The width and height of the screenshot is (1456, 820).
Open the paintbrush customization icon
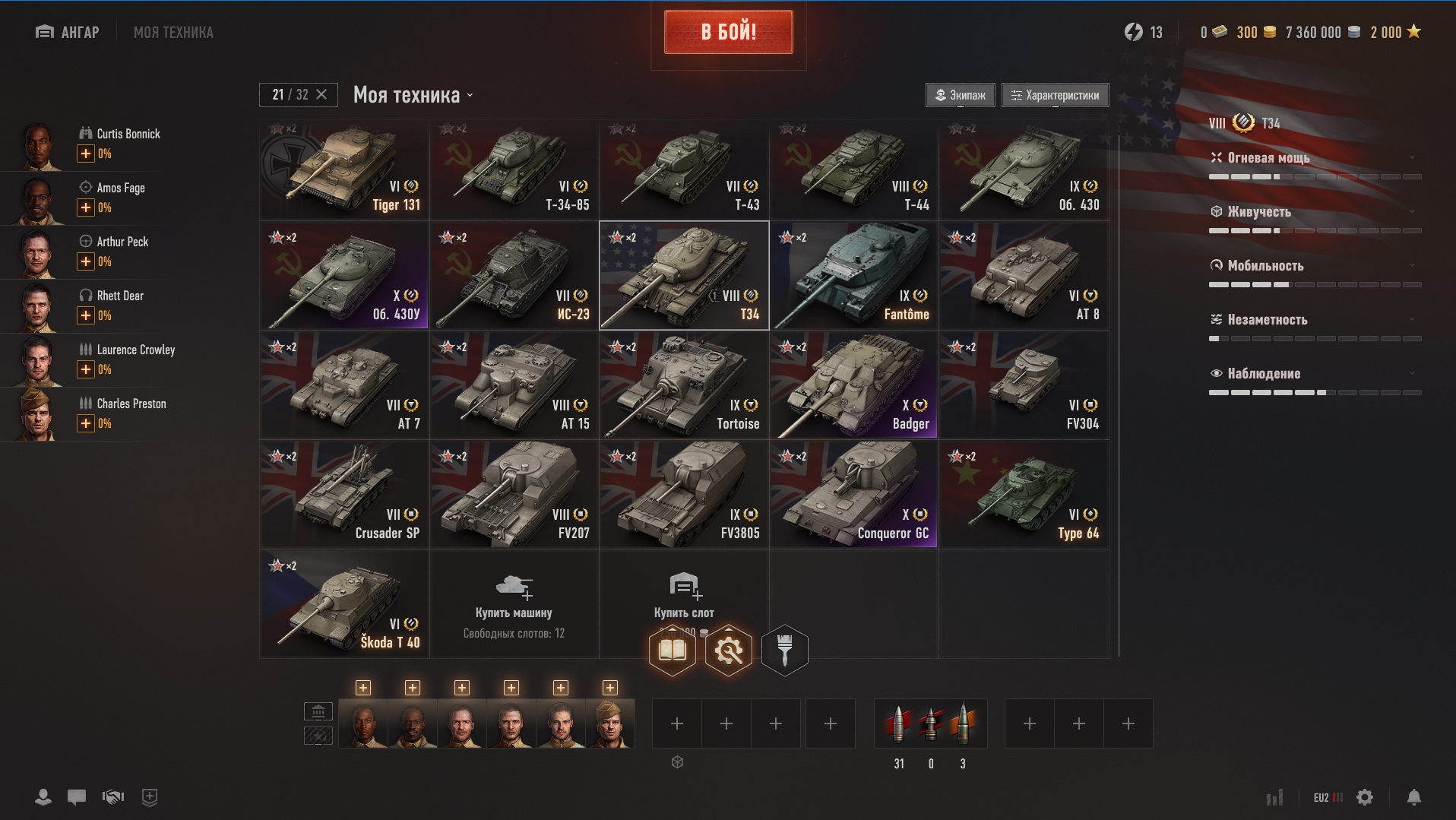785,651
